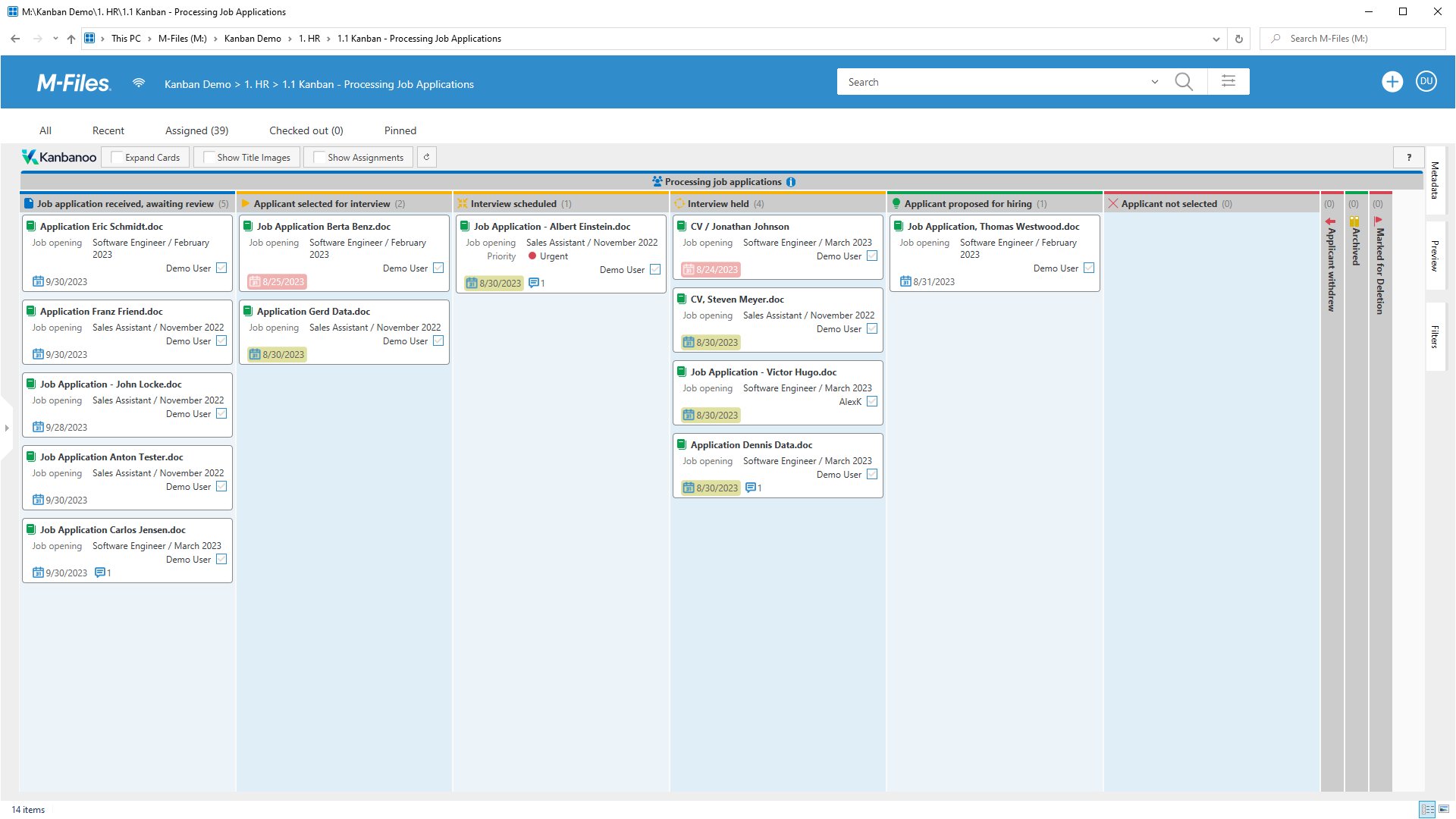The width and height of the screenshot is (1456, 819).
Task: Click the Explorer back arrow
Action: pos(15,39)
